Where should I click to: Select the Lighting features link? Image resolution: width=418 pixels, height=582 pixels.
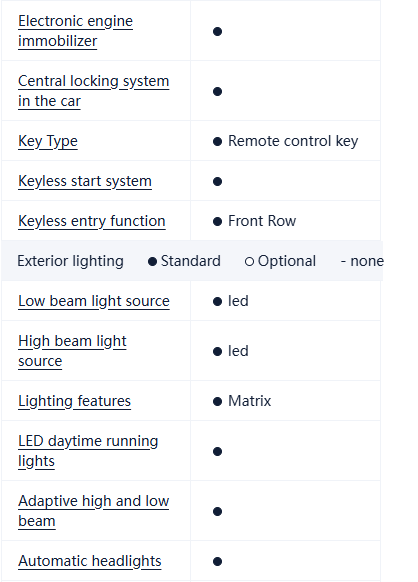75,401
